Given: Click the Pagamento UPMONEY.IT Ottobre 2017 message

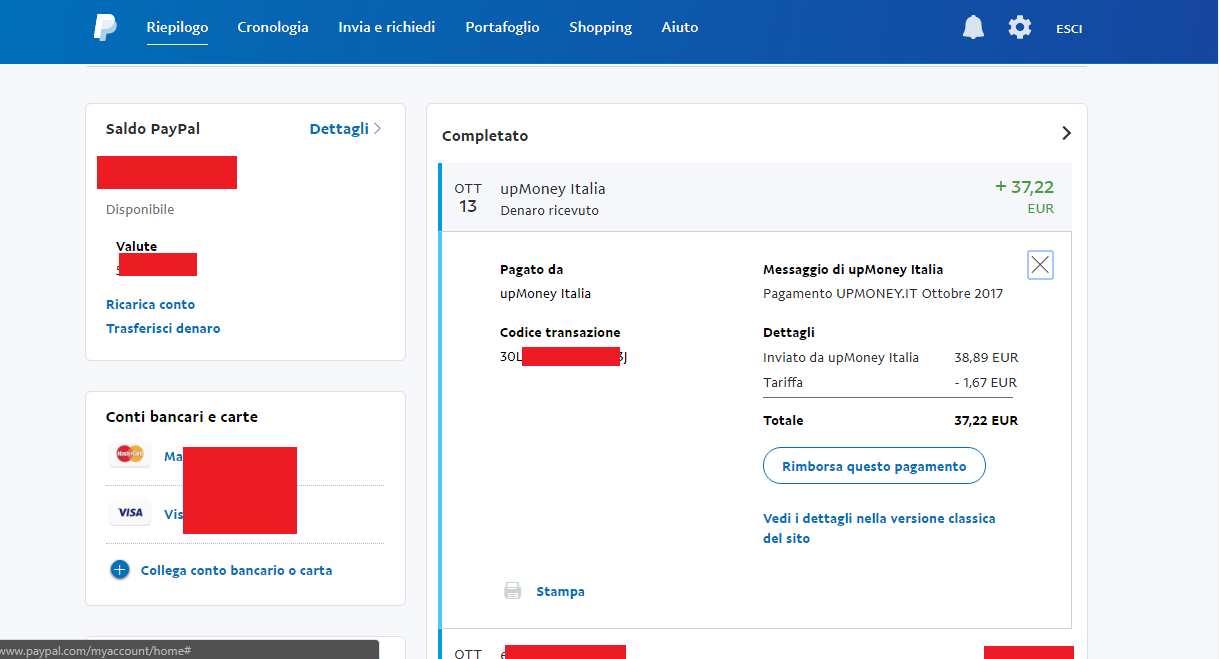Looking at the screenshot, I should (883, 293).
